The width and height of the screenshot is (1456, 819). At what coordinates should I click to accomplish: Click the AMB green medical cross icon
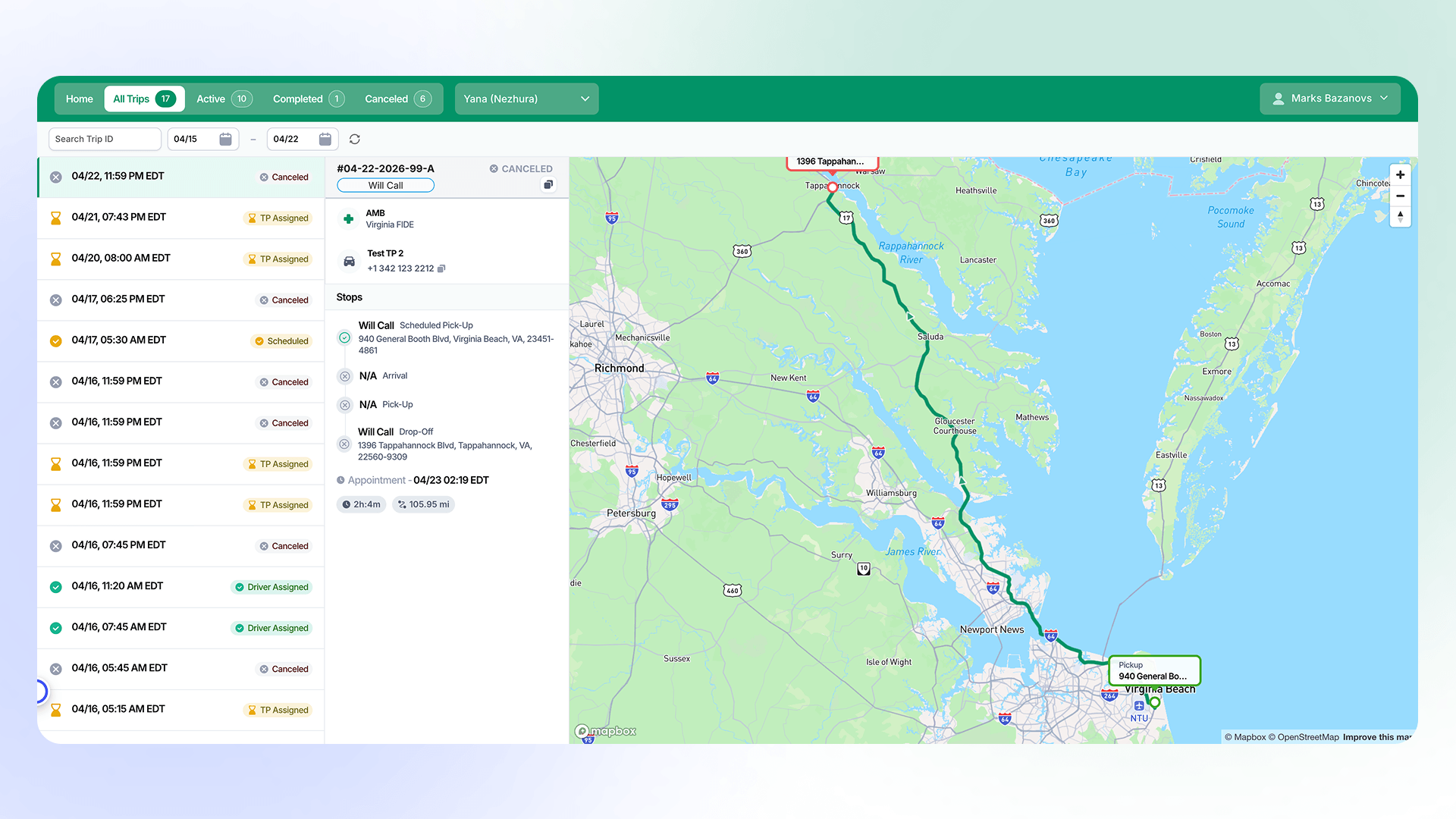[x=349, y=219]
